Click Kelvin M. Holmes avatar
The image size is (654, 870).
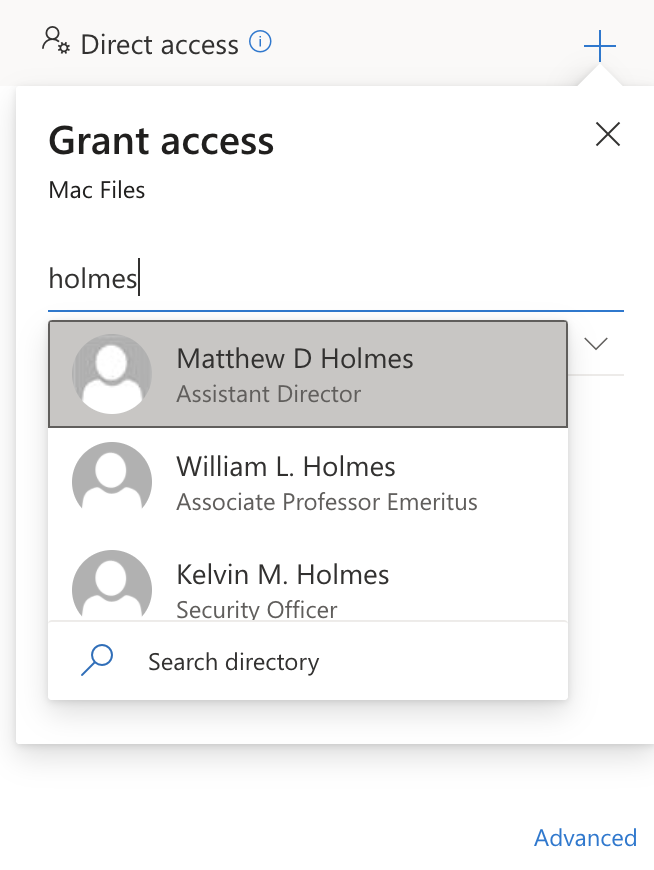(112, 585)
